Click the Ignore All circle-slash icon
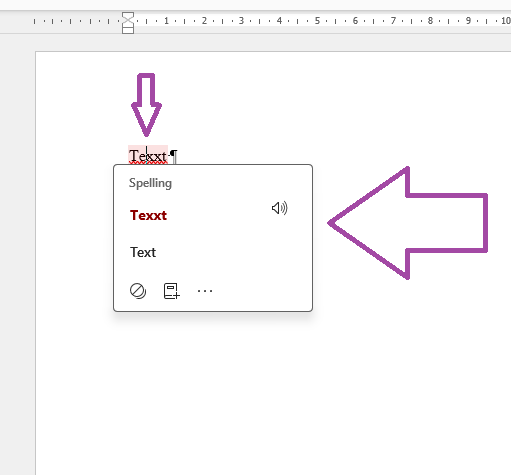 (x=138, y=291)
